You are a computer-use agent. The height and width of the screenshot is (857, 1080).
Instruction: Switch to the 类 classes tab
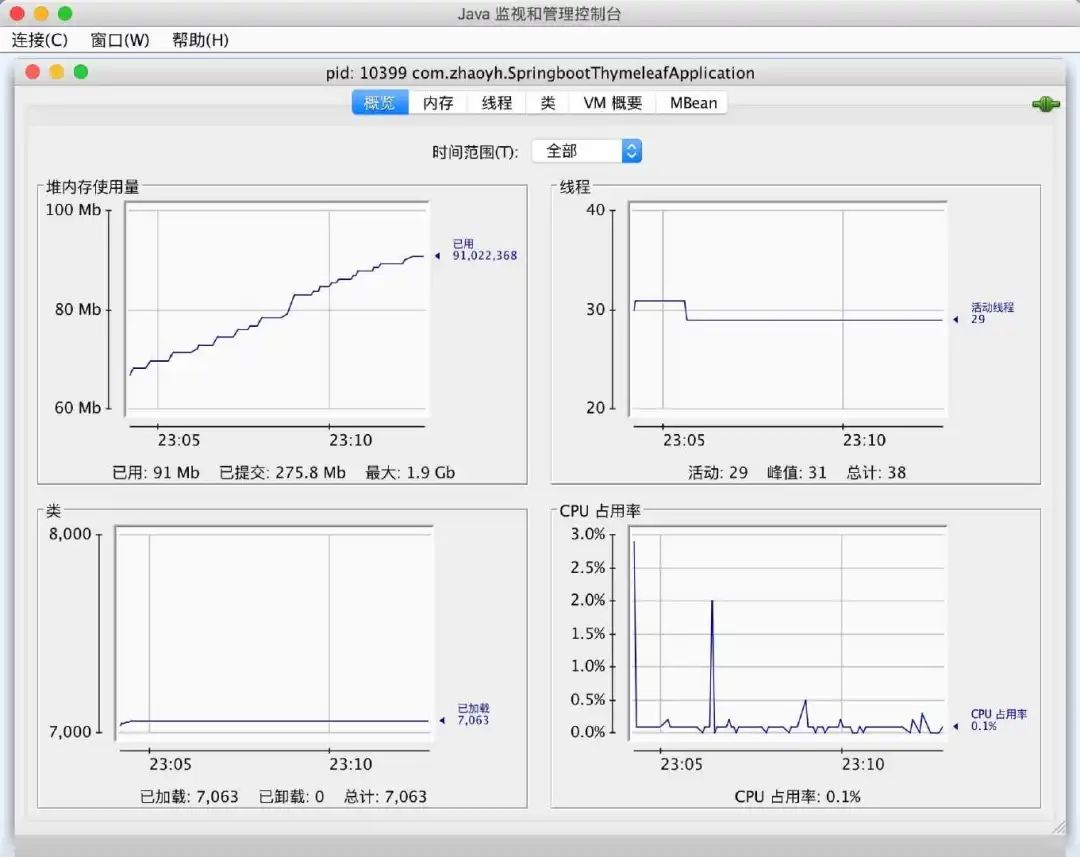tap(548, 103)
